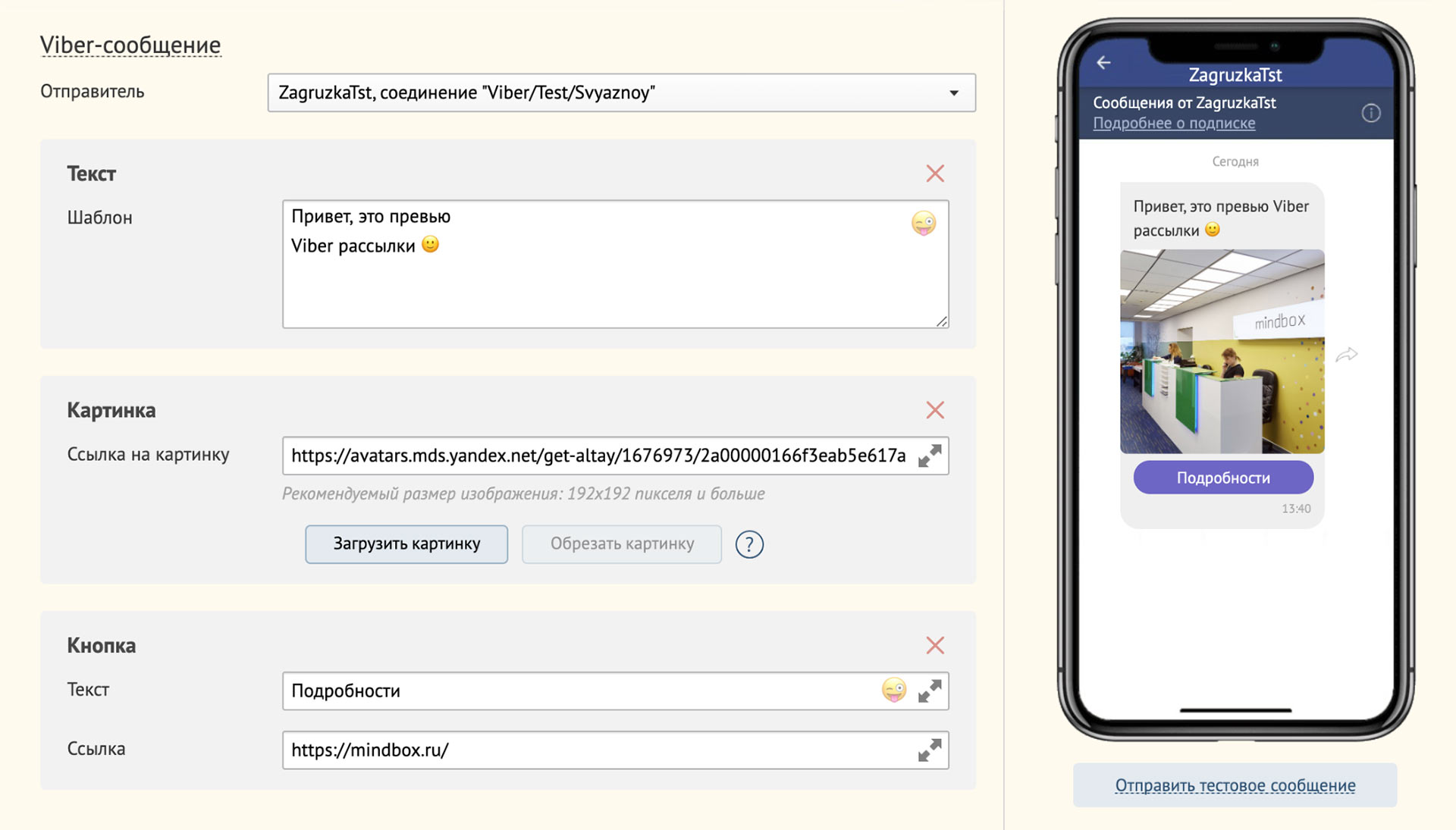Delete the Кнопка block with red X

coord(934,645)
